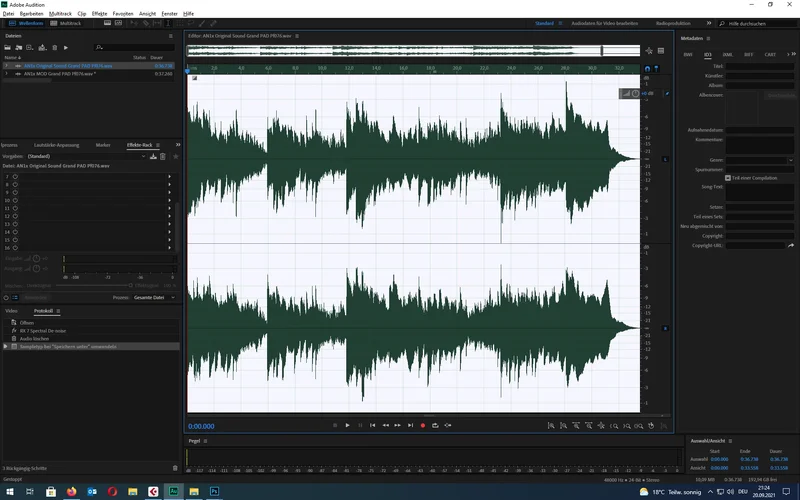
Task: Open Photoshop from the Windows taskbar
Action: (x=215, y=491)
